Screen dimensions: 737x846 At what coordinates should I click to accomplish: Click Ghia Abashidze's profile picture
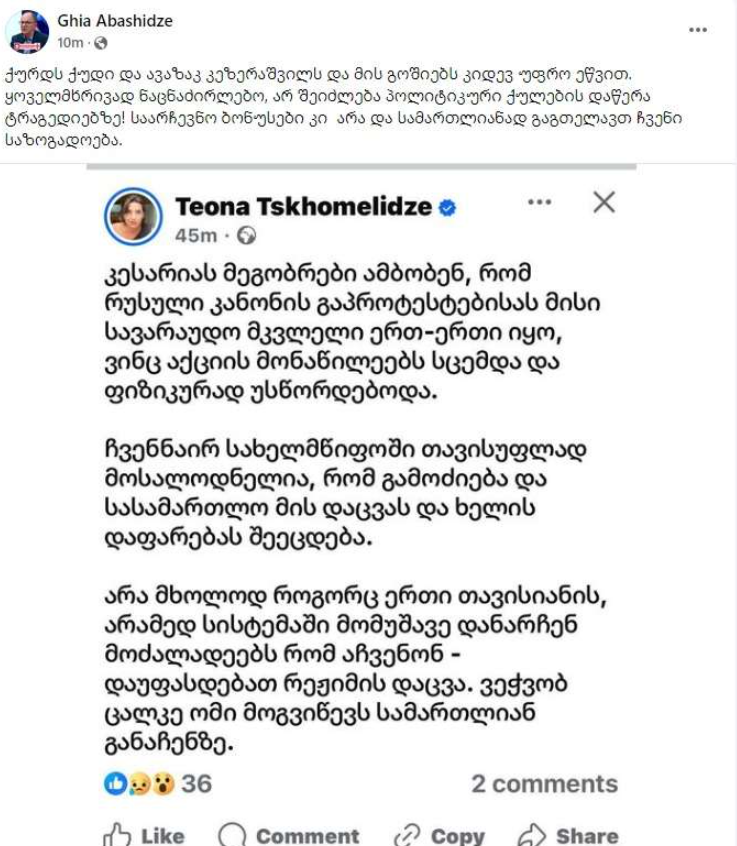tap(27, 31)
